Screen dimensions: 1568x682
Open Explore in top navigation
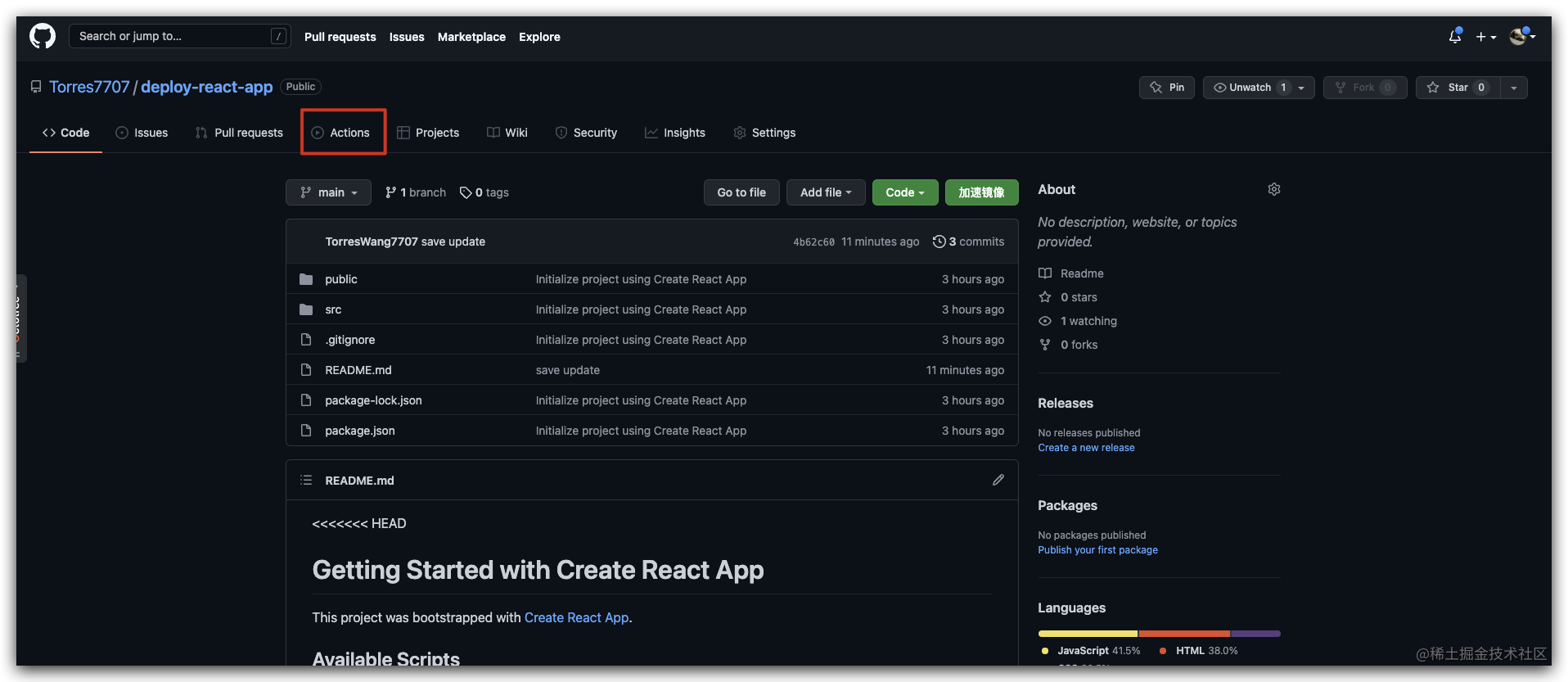[539, 37]
